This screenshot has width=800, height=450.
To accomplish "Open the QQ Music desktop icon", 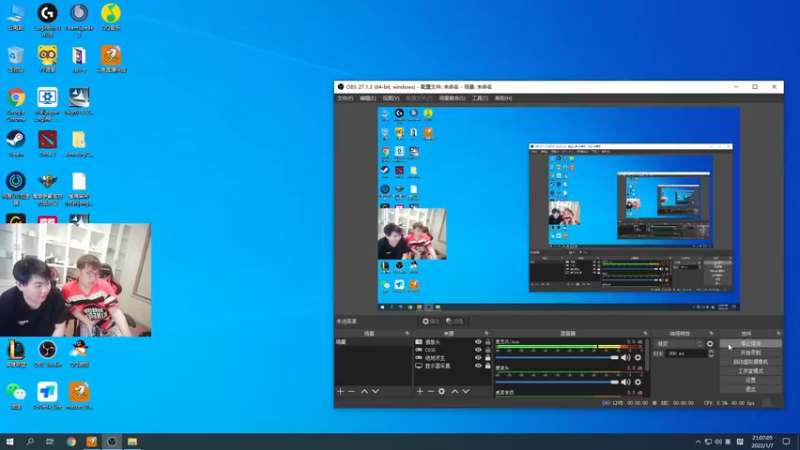I will [111, 17].
